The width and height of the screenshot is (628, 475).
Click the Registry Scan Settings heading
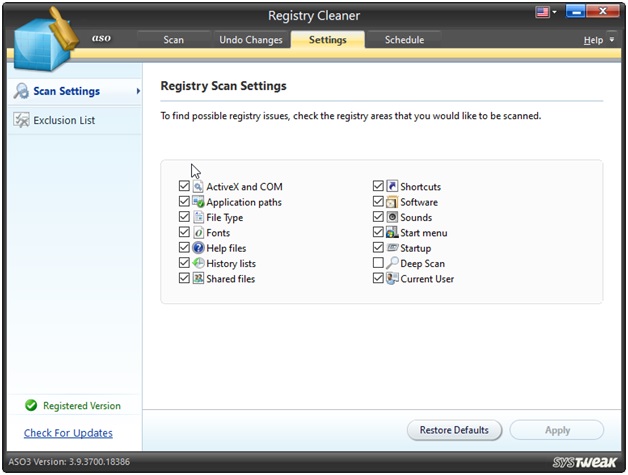point(223,86)
